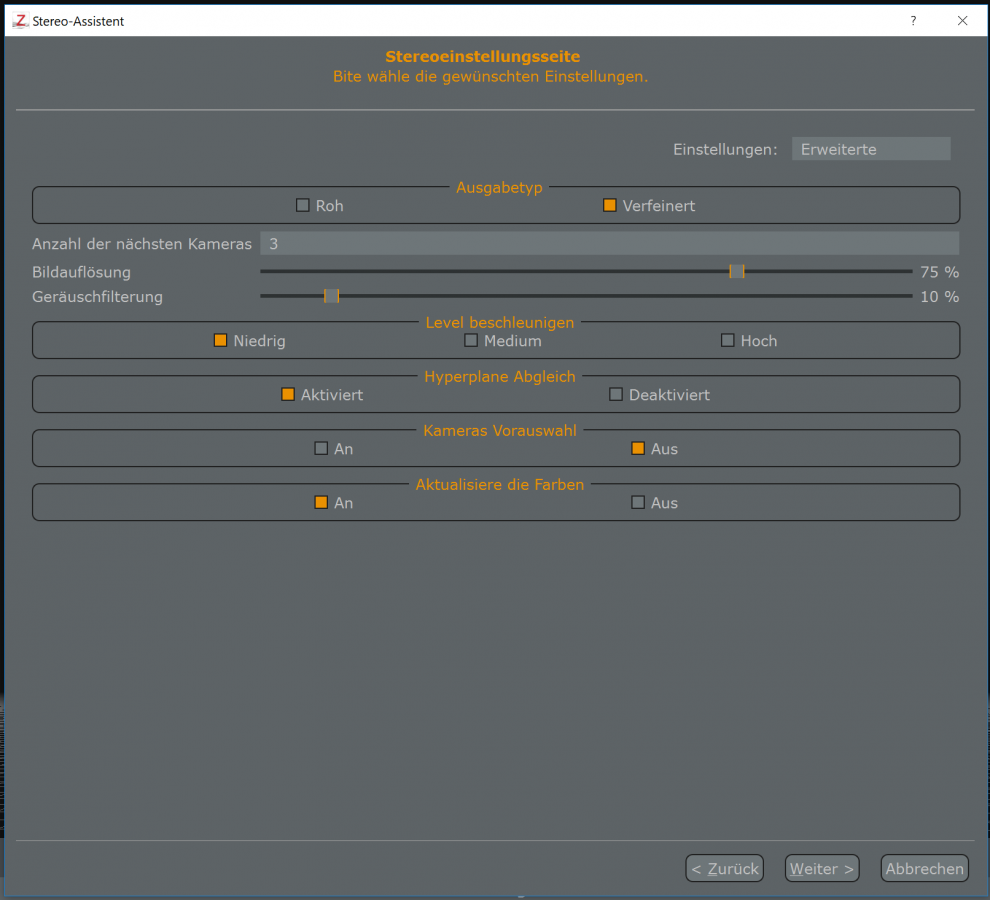The height and width of the screenshot is (900, 990).
Task: Turn Kameras Vorauswahl to An
Action: point(321,449)
